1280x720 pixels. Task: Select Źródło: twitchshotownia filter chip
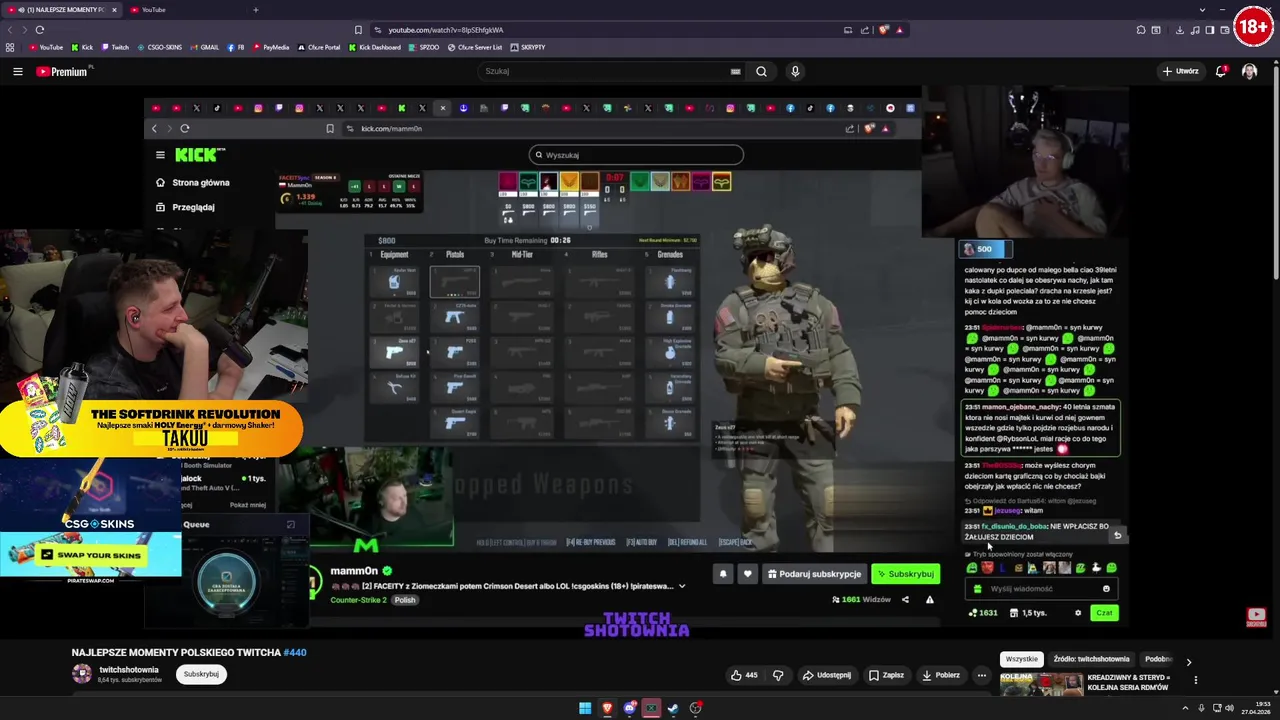tap(1091, 659)
